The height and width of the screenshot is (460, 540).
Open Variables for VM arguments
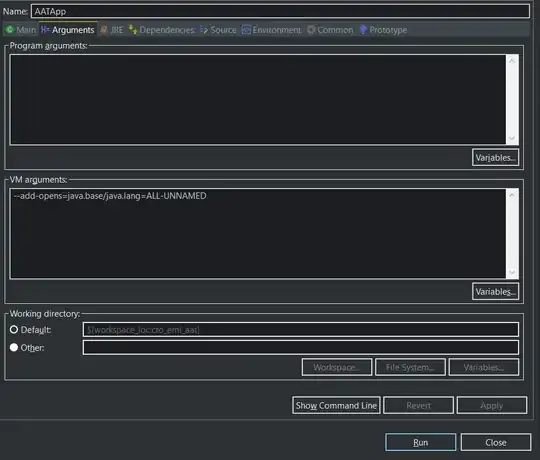coord(496,292)
